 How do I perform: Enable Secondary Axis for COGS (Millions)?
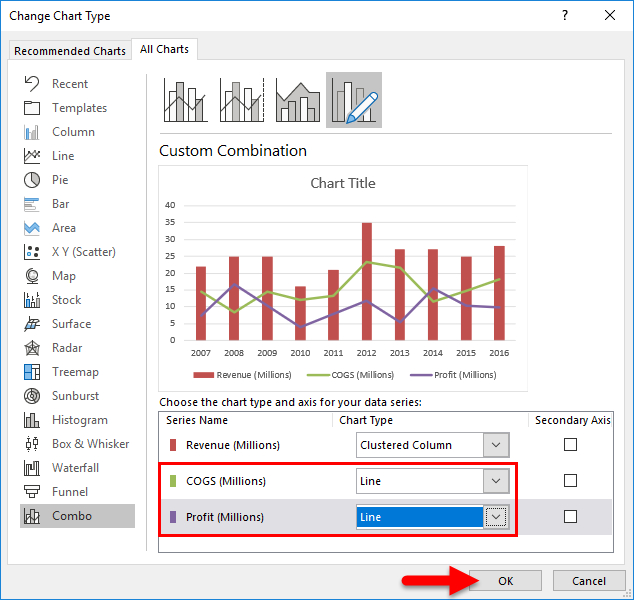pos(570,481)
